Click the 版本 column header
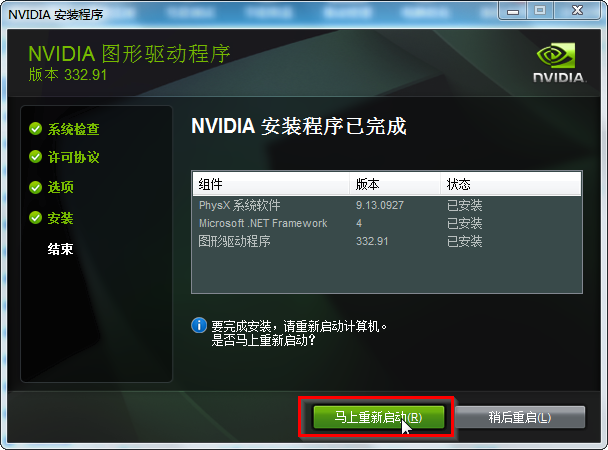Image resolution: width=608 pixels, height=450 pixels. (x=395, y=184)
